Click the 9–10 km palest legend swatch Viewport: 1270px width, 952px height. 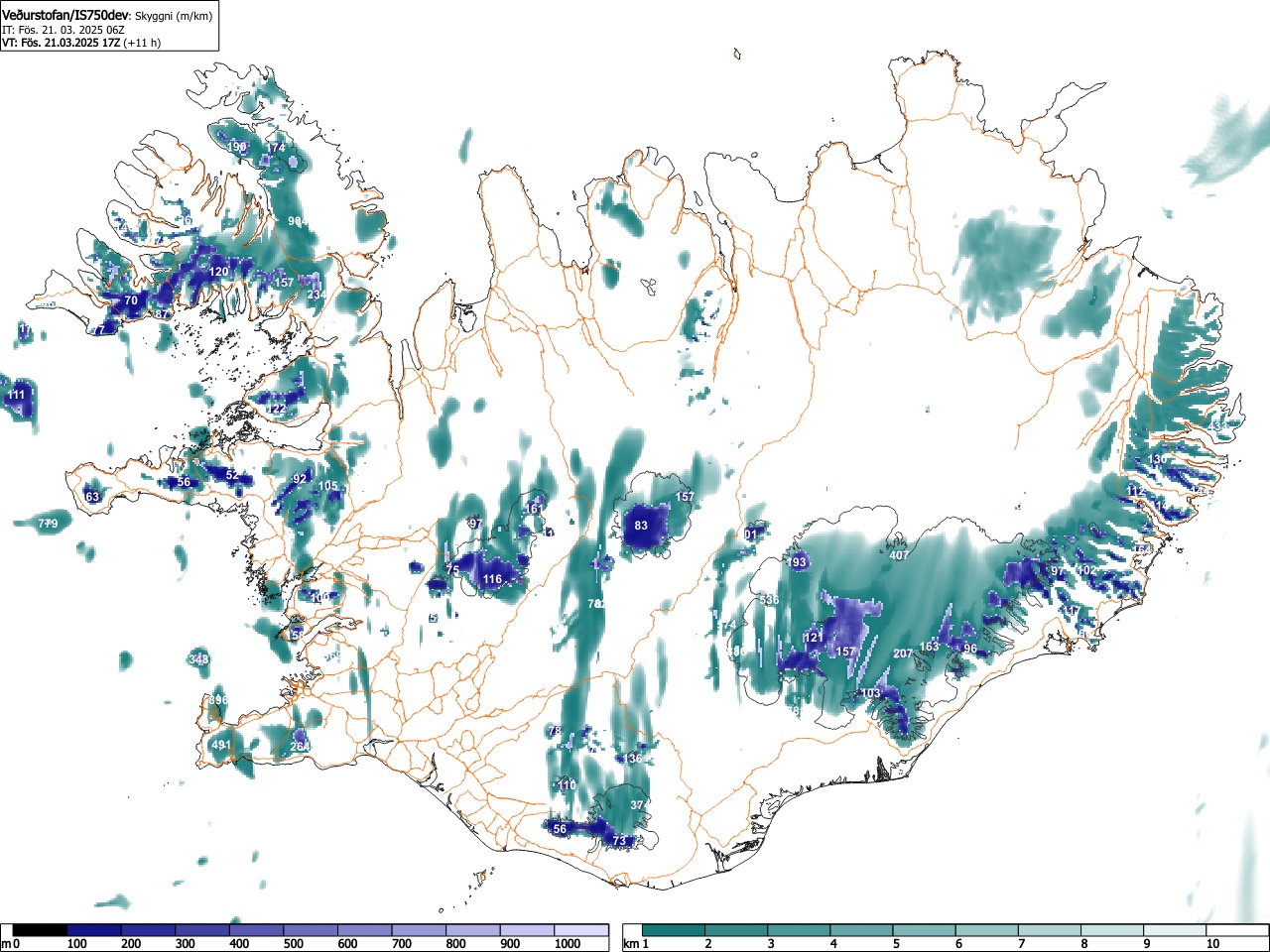click(1174, 930)
